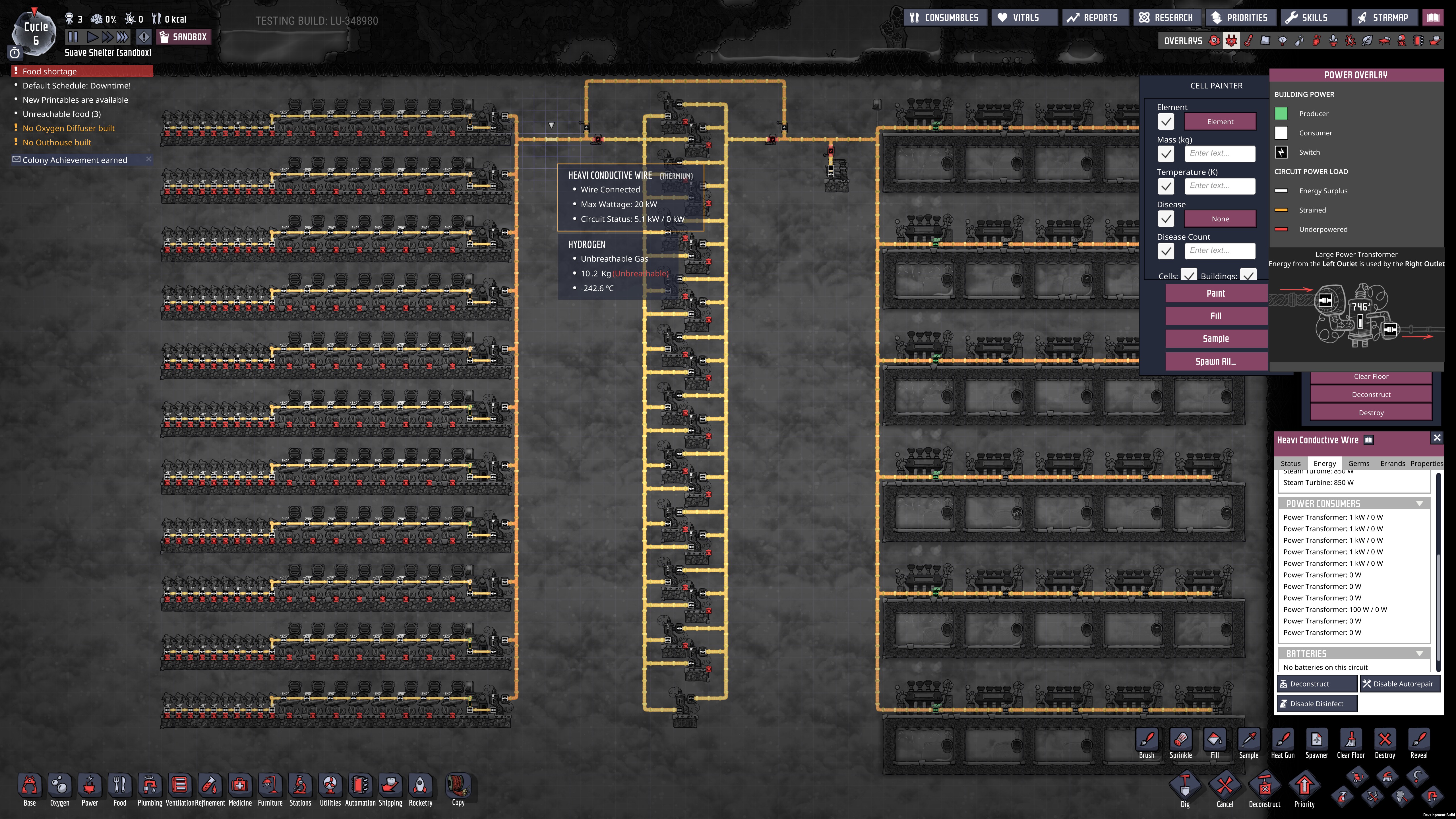The width and height of the screenshot is (1456, 819).
Task: Select the Heat Gun sandbox tool
Action: click(x=1283, y=739)
